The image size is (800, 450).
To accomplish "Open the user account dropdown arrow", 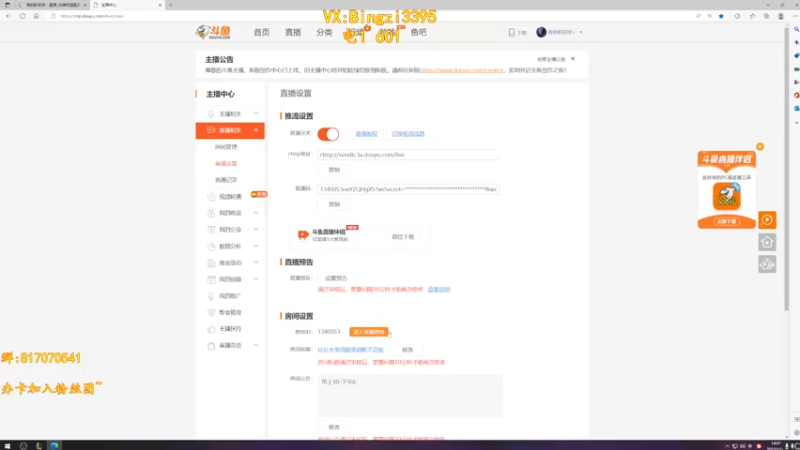I will pyautogui.click(x=581, y=32).
